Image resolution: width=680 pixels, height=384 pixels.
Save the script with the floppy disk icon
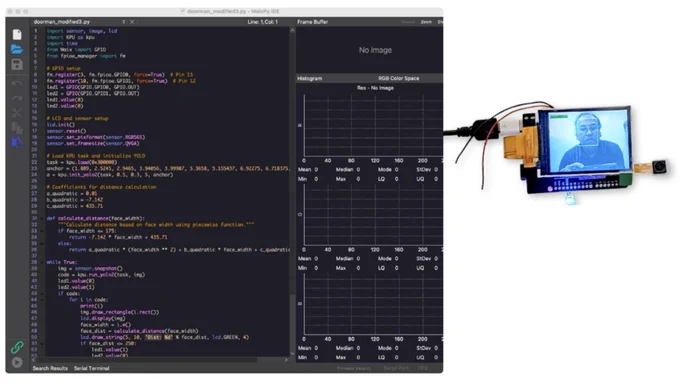point(17,64)
